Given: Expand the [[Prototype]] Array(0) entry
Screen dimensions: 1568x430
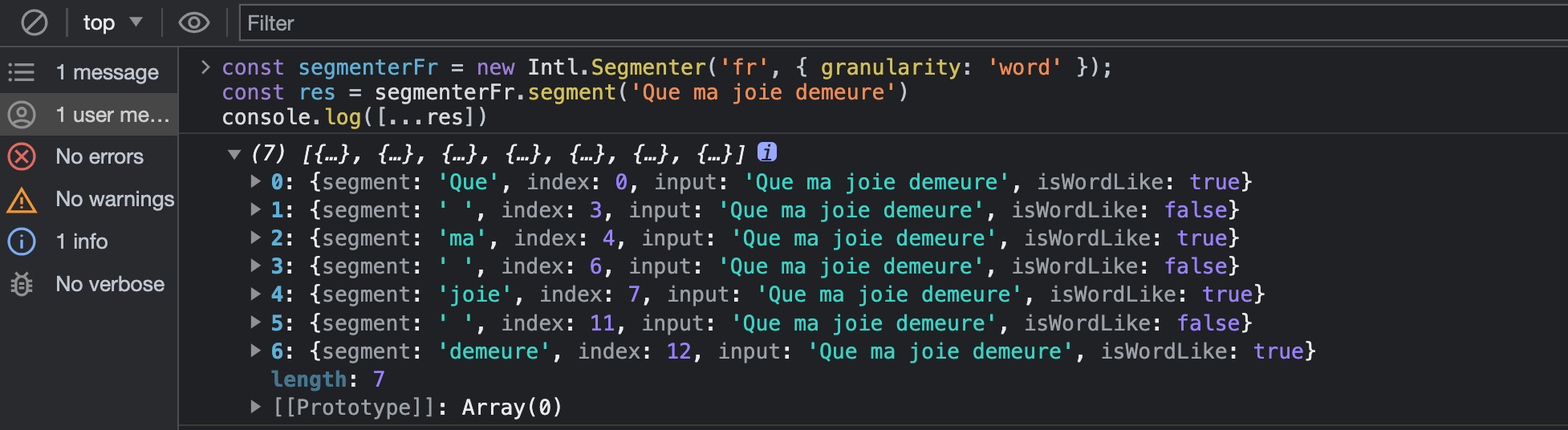Looking at the screenshot, I should pyautogui.click(x=255, y=407).
